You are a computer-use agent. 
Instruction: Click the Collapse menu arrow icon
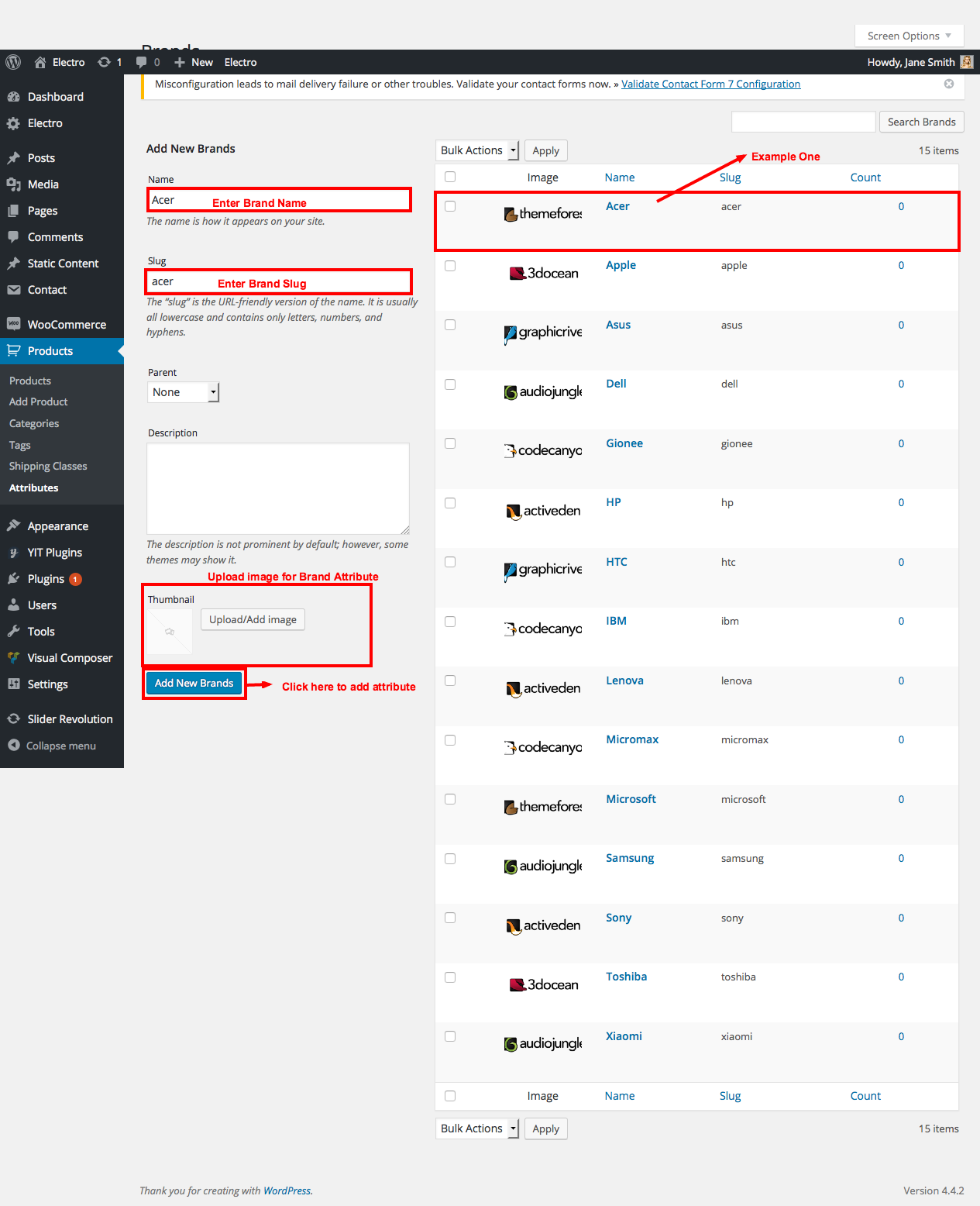click(x=13, y=745)
